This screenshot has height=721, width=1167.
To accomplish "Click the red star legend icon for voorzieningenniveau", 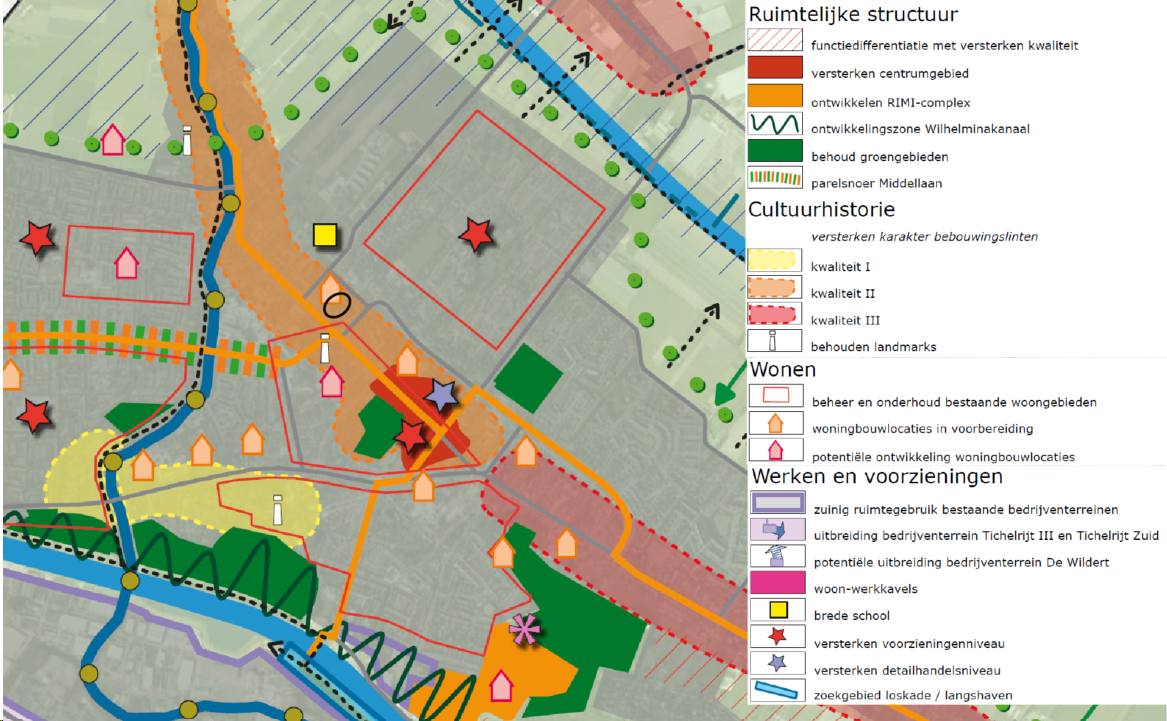I will pos(775,641).
